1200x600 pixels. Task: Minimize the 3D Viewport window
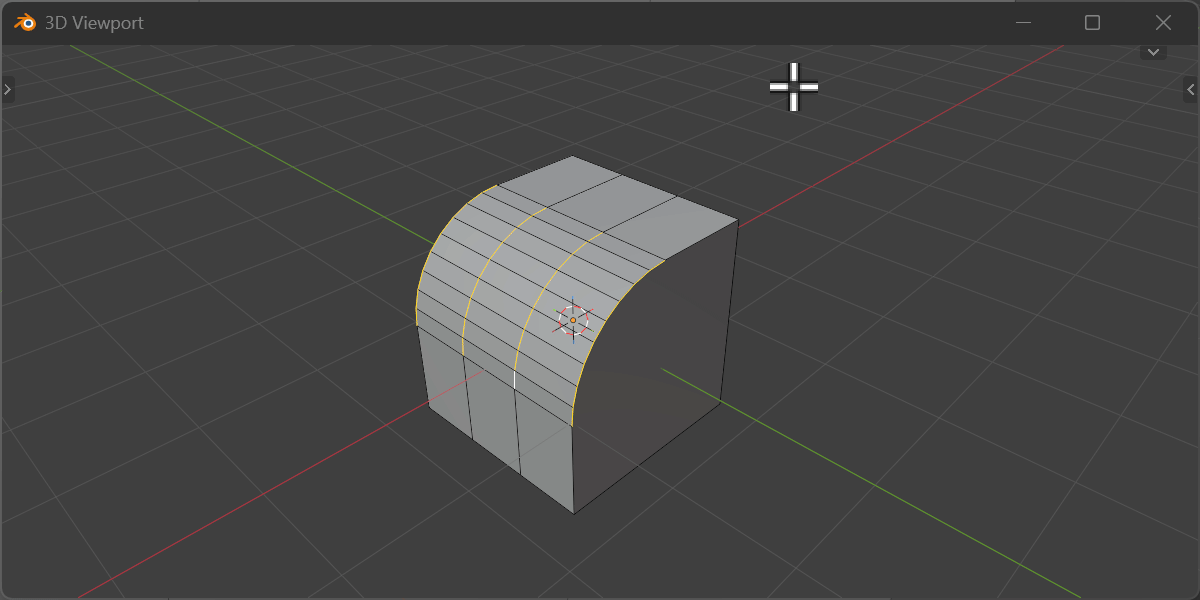point(1023,22)
